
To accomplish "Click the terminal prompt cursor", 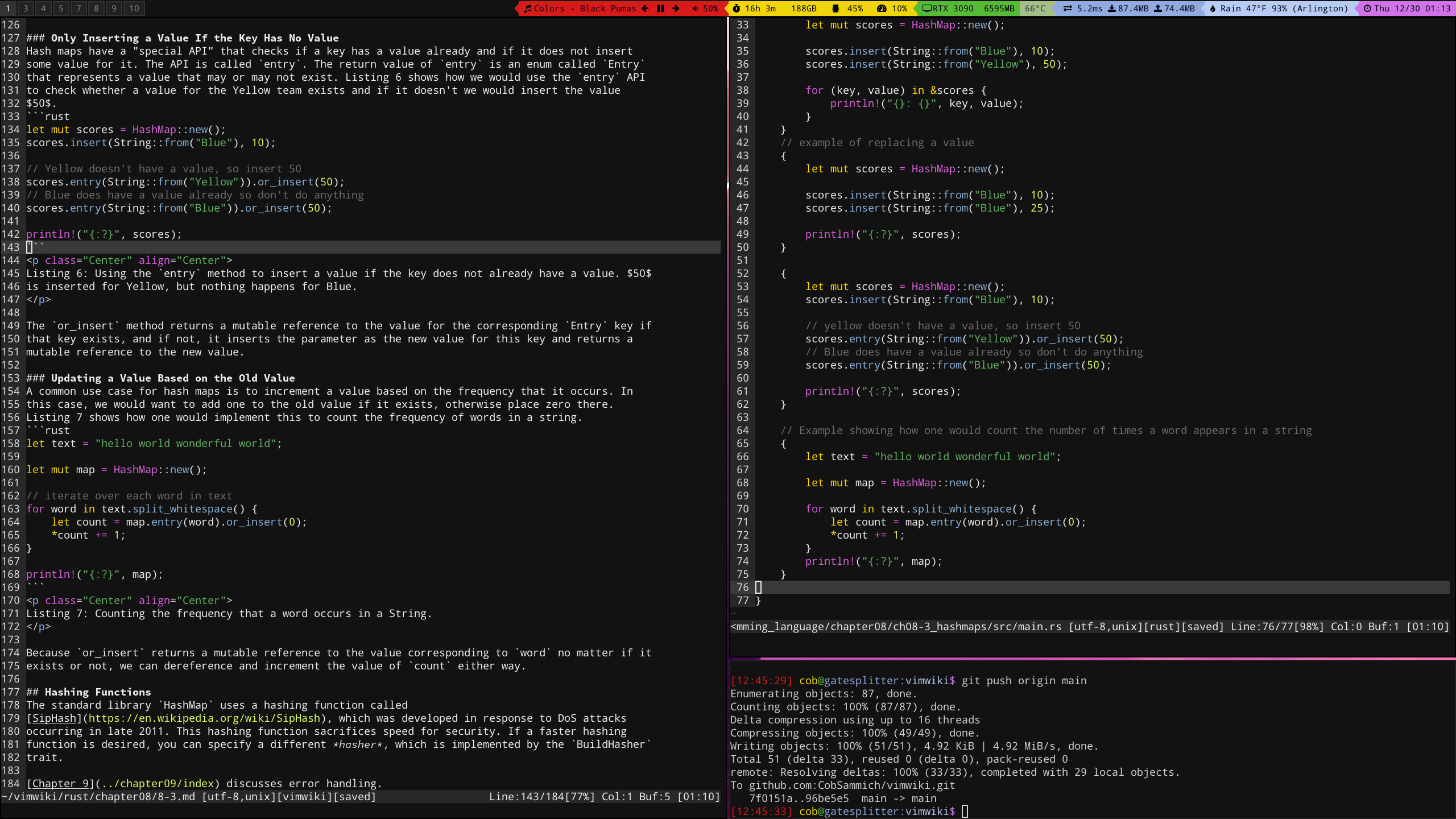I will coord(965,812).
